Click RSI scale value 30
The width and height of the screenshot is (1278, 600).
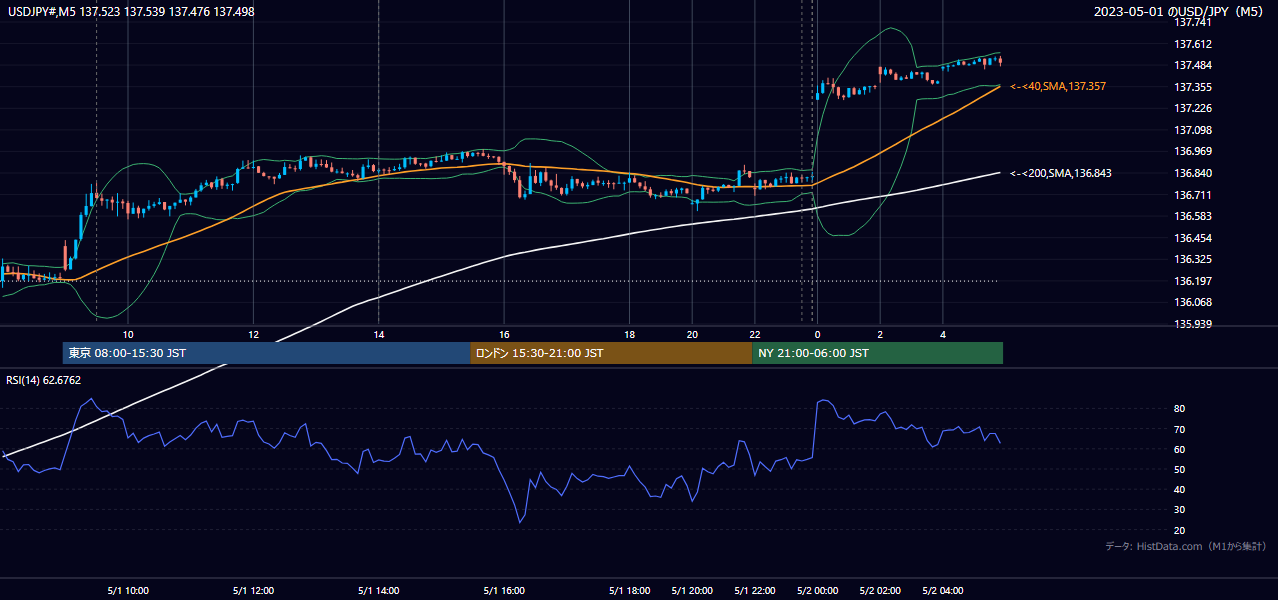(1180, 510)
